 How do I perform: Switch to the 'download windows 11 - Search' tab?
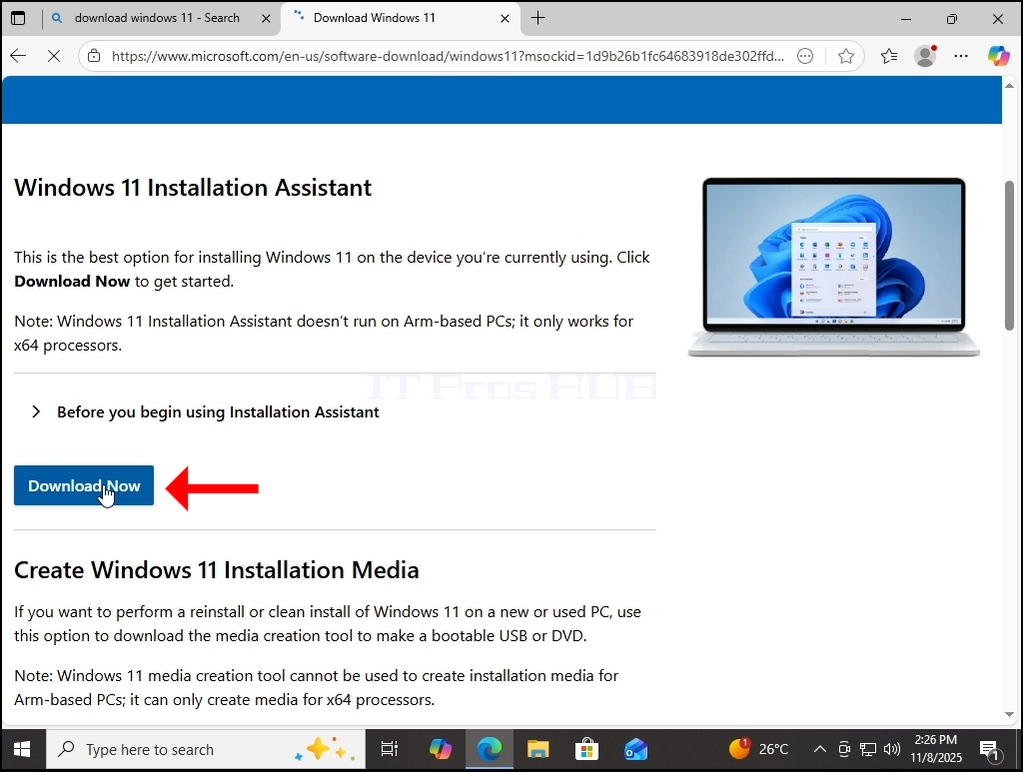tap(157, 18)
